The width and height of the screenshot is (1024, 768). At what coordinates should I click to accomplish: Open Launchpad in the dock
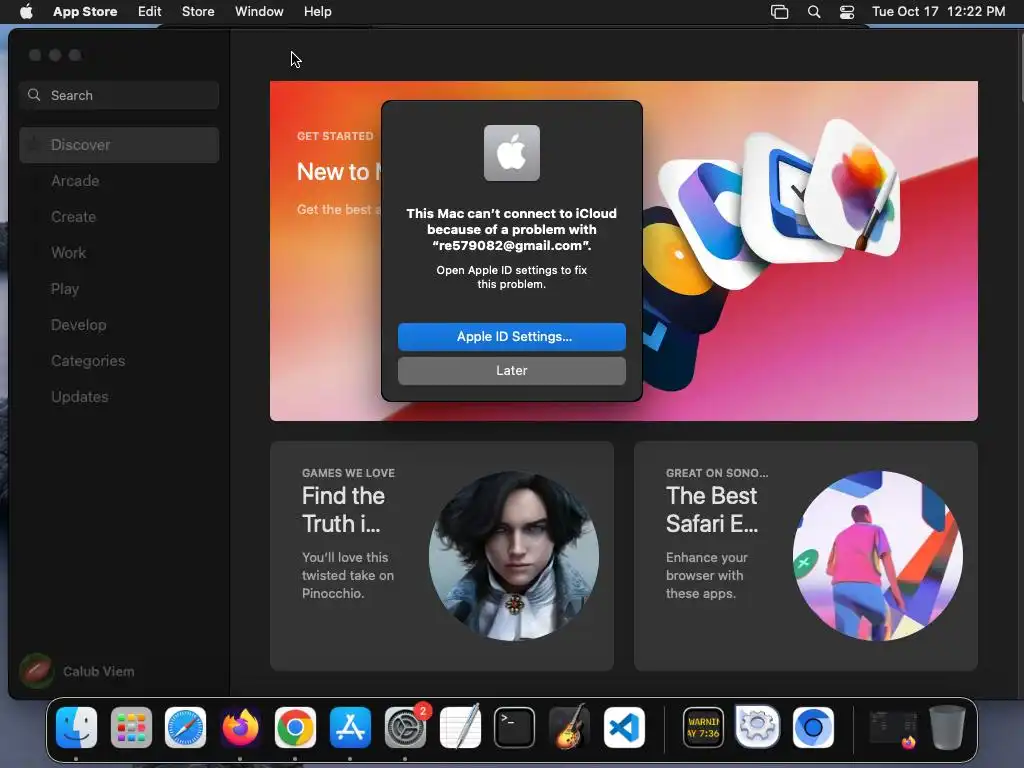(x=131, y=727)
